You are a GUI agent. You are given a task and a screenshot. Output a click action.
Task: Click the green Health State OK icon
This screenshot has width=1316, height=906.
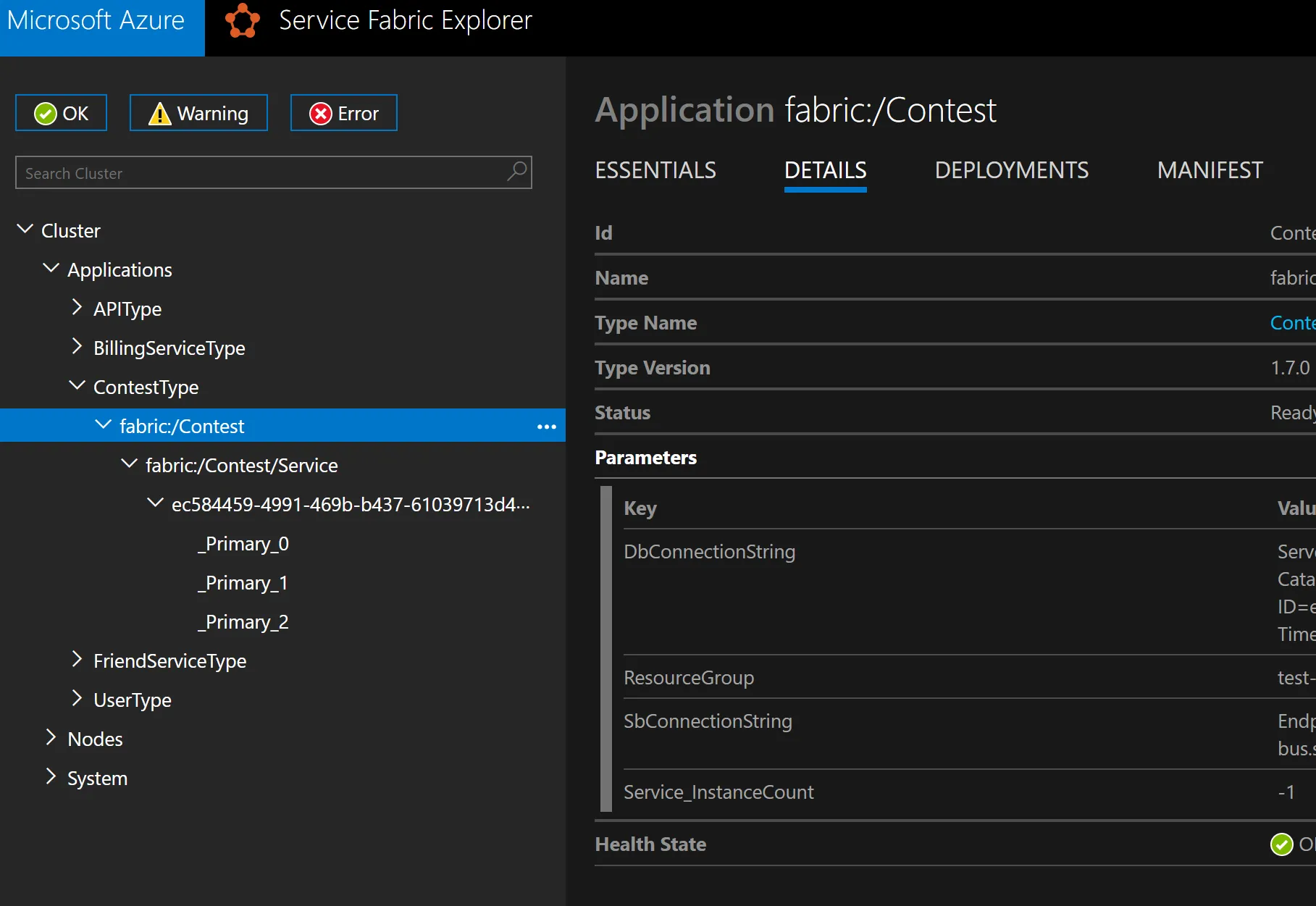point(1281,844)
